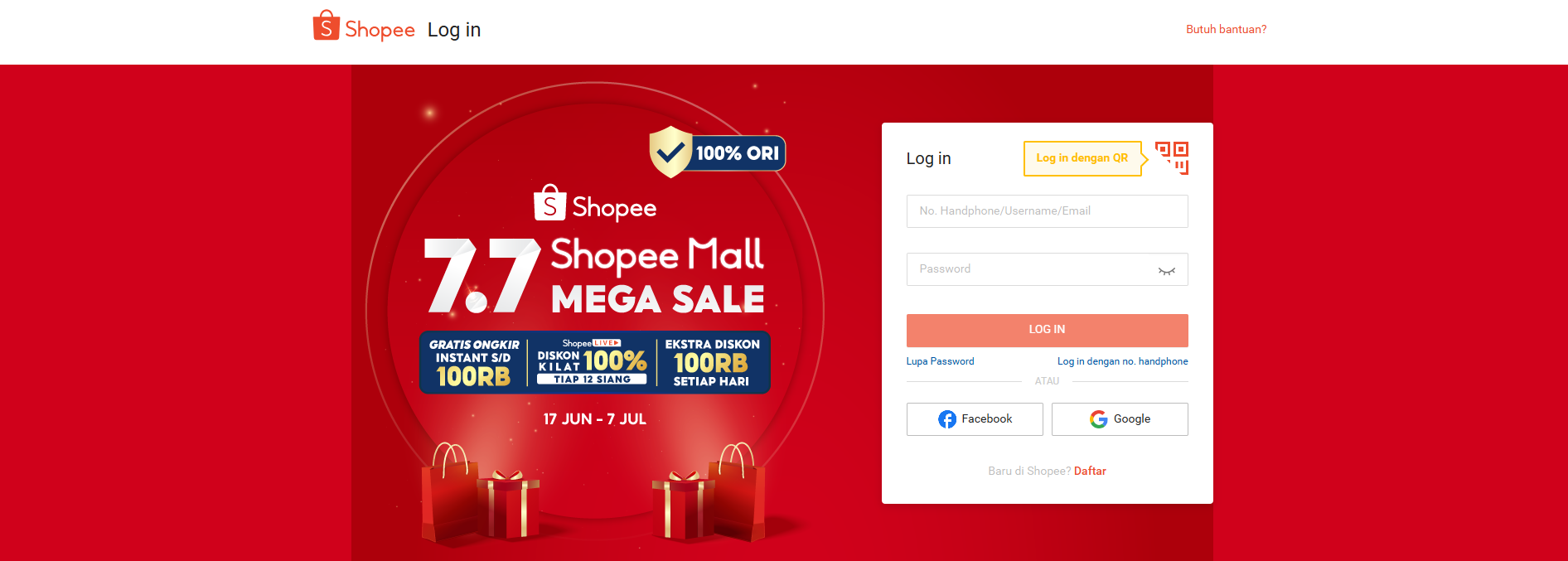The height and width of the screenshot is (561, 1568).
Task: Choose Log in dengan no. handphone
Action: click(x=1122, y=361)
